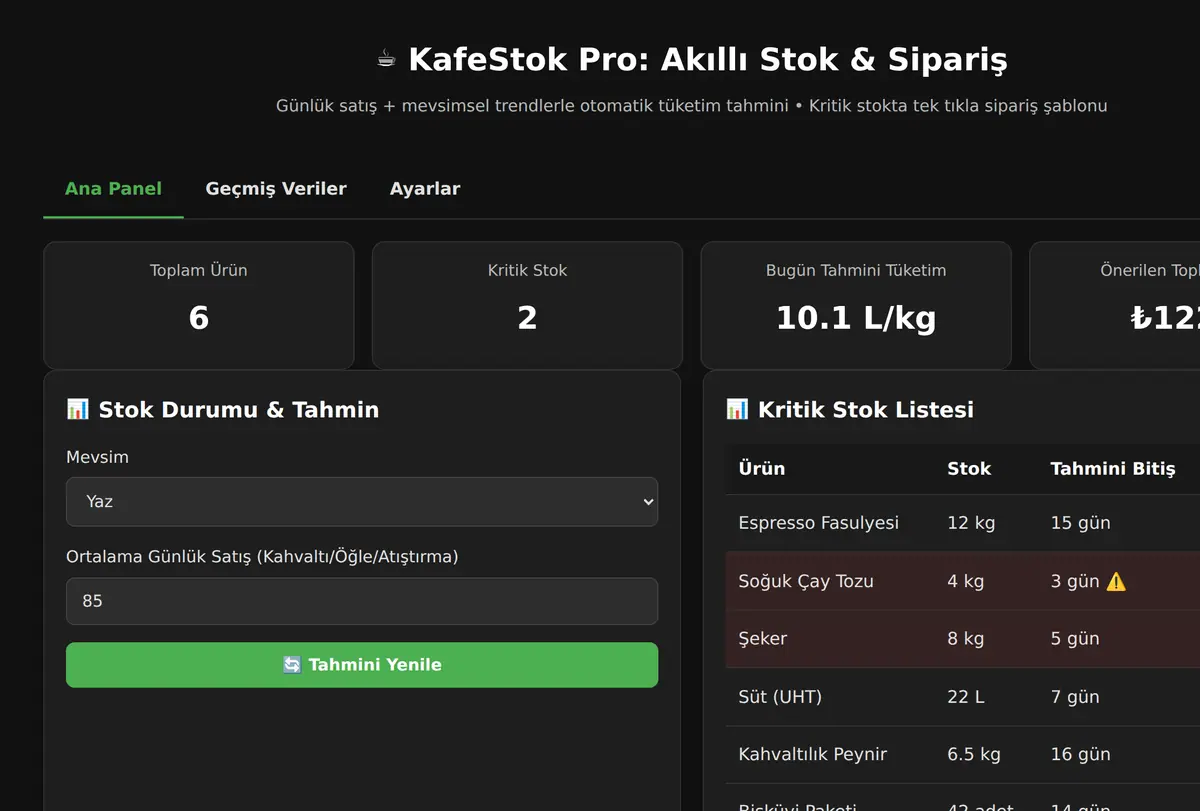Open the Mevsim dropdown showing Yaz
Viewport: 1200px width, 811px height.
coord(362,501)
